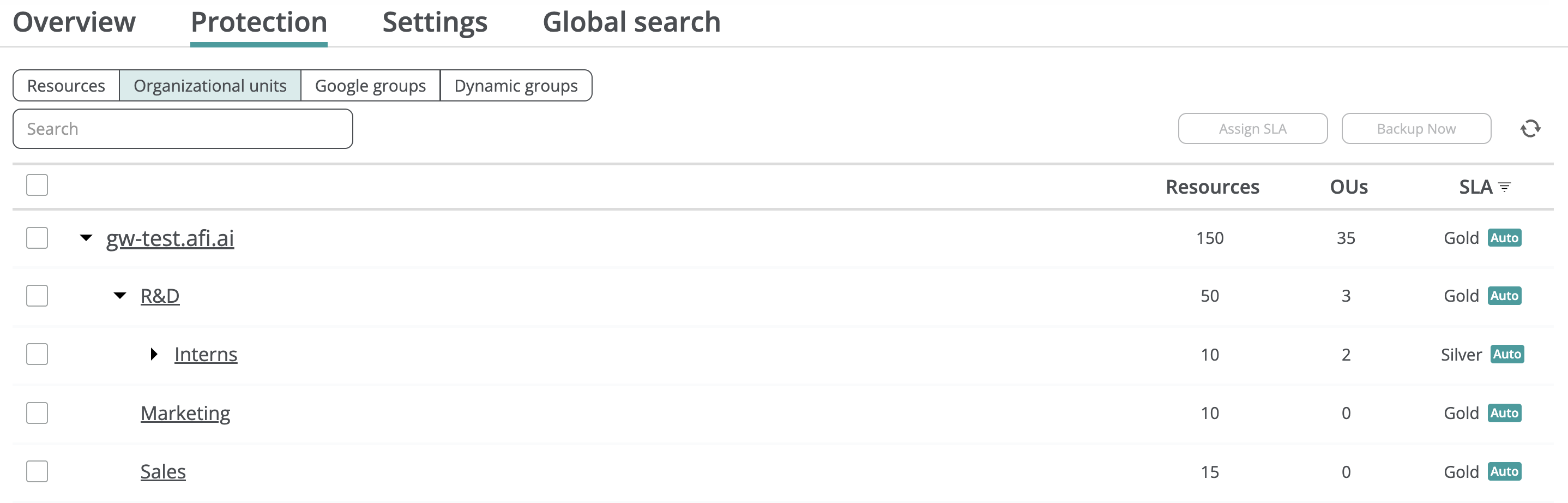The height and width of the screenshot is (503, 1568).
Task: Click the Auto badge in the Sales row
Action: pos(1504,471)
